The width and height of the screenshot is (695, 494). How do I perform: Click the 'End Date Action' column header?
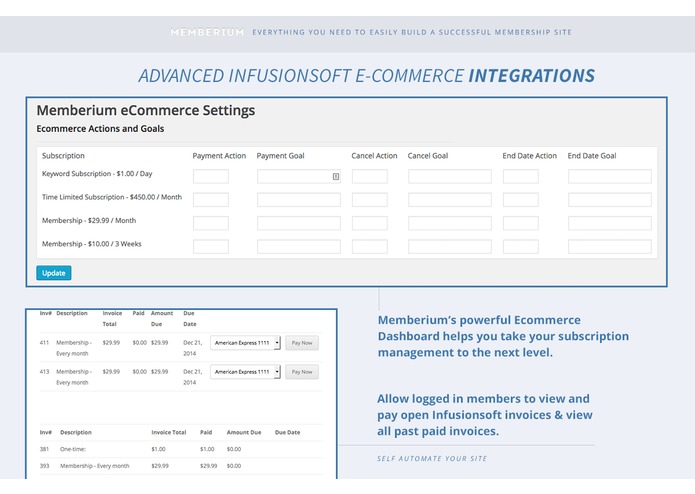(530, 156)
